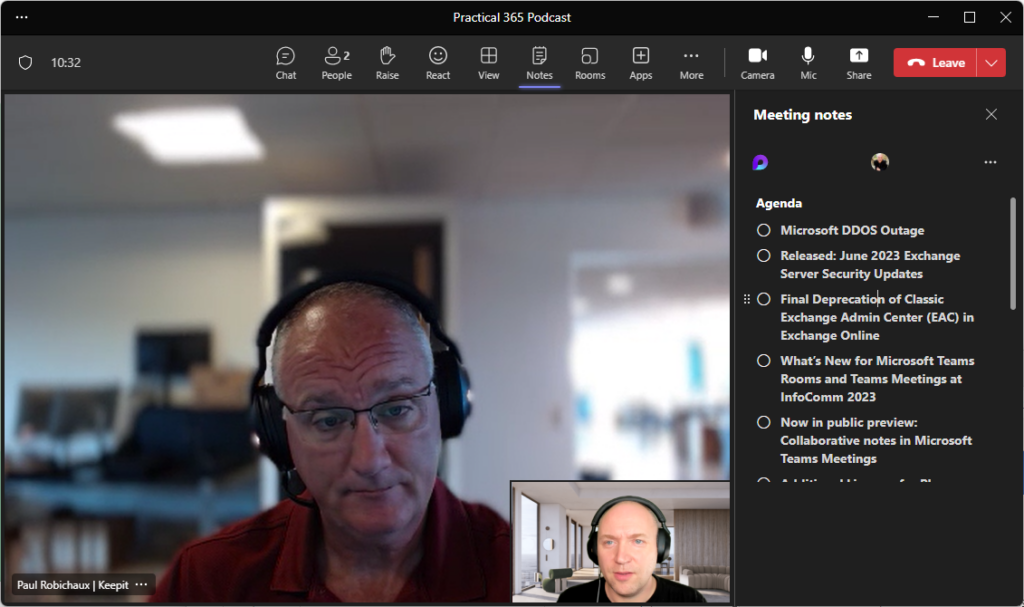The image size is (1024, 607).
Task: Check off June 2023 Exchange Server Security Updates
Action: tap(763, 255)
